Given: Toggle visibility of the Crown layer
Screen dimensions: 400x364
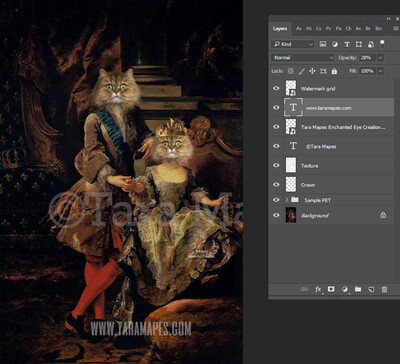Looking at the screenshot, I should tap(276, 184).
